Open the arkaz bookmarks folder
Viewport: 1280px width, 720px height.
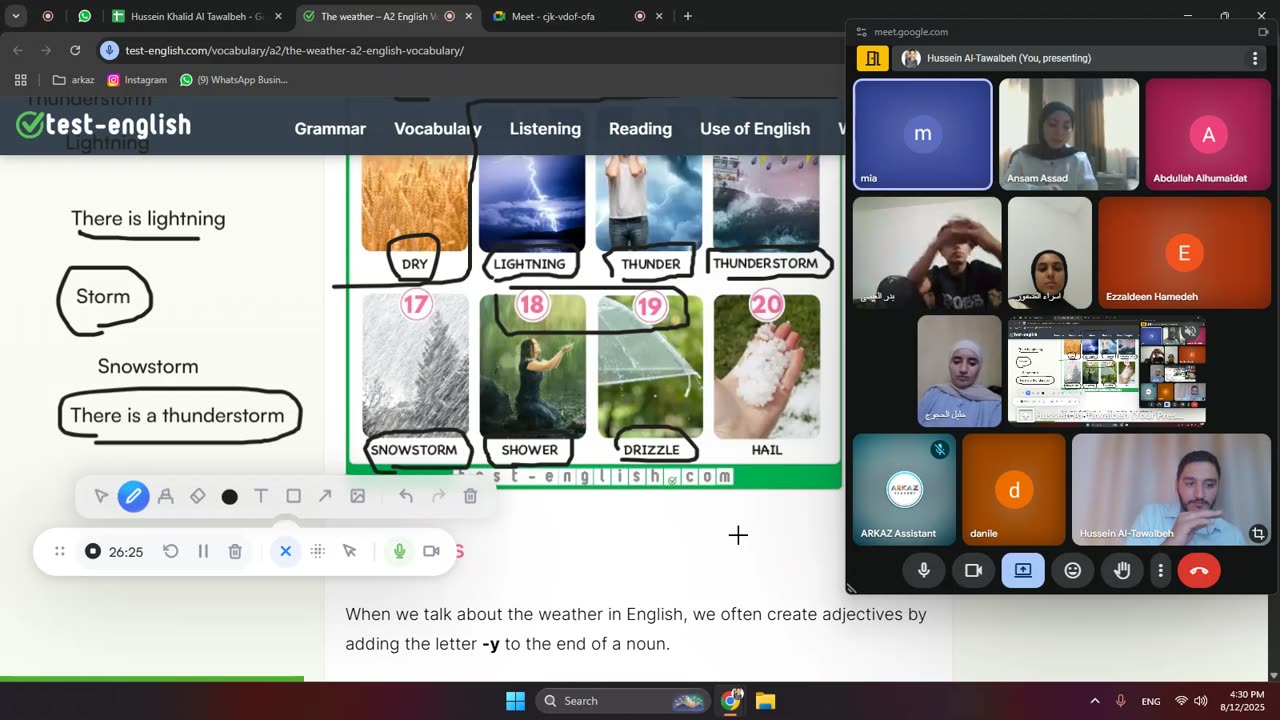[74, 80]
